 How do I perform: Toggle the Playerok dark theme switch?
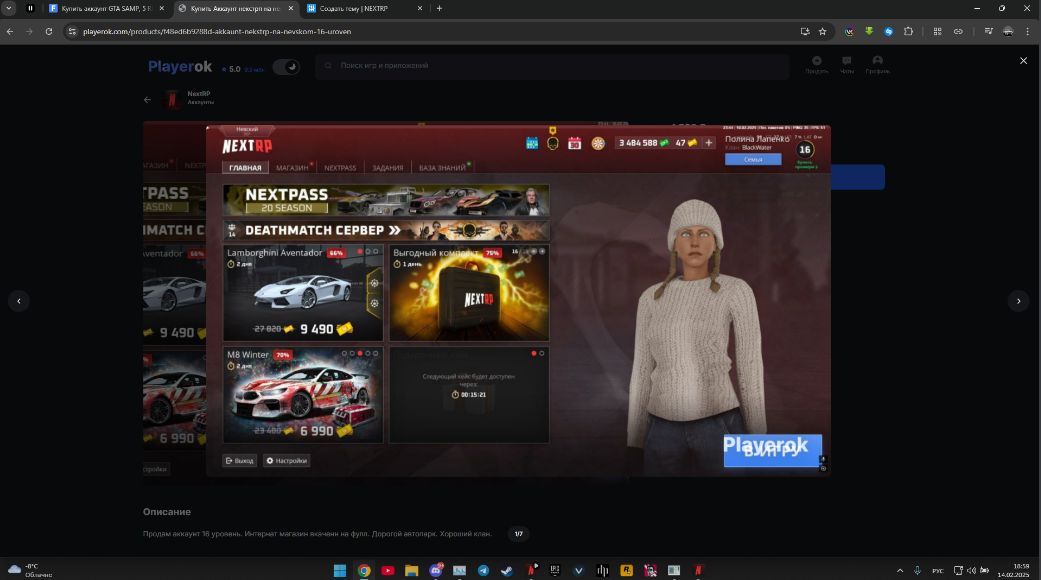tap(286, 67)
